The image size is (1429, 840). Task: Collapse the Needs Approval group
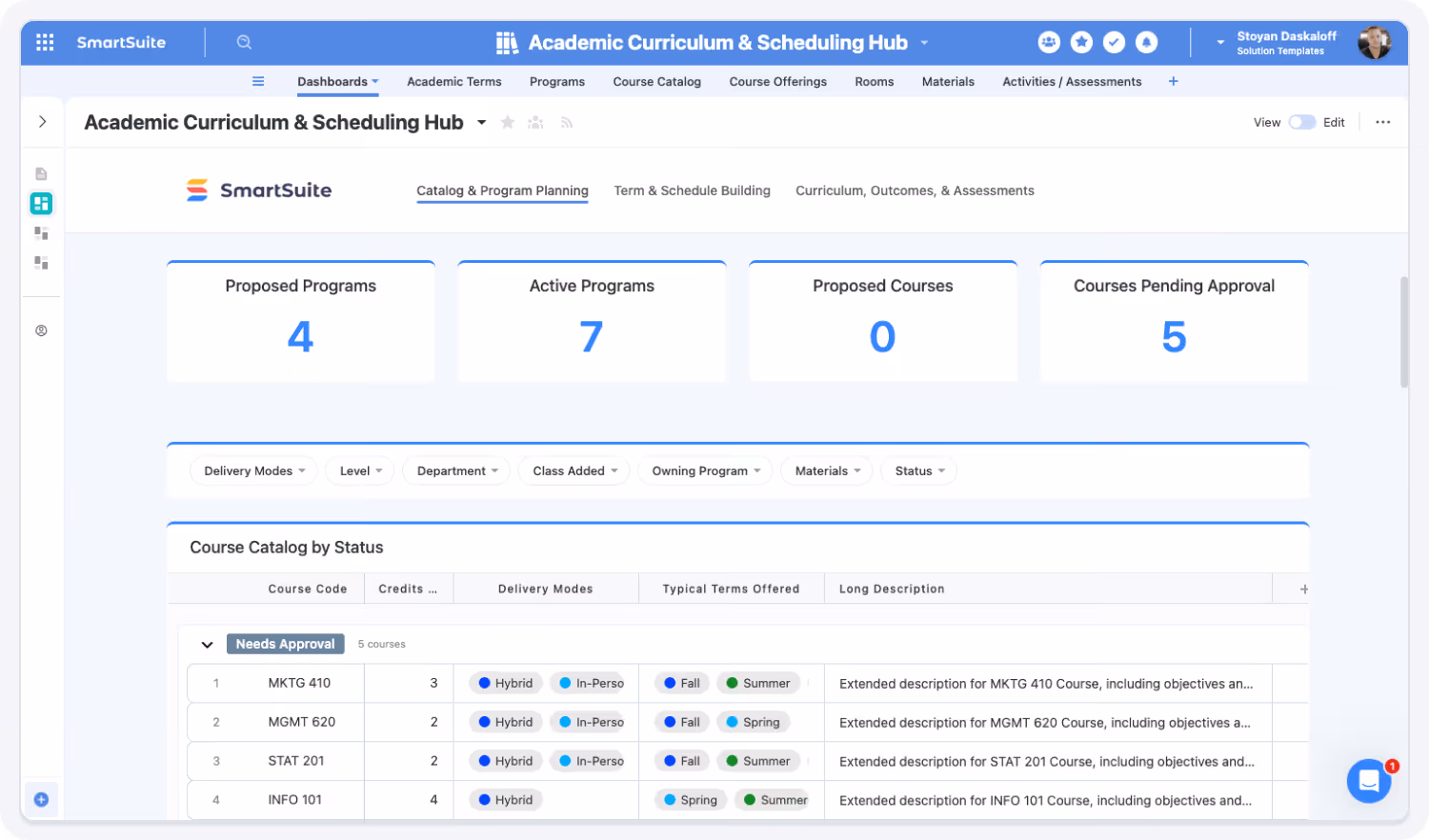207,645
